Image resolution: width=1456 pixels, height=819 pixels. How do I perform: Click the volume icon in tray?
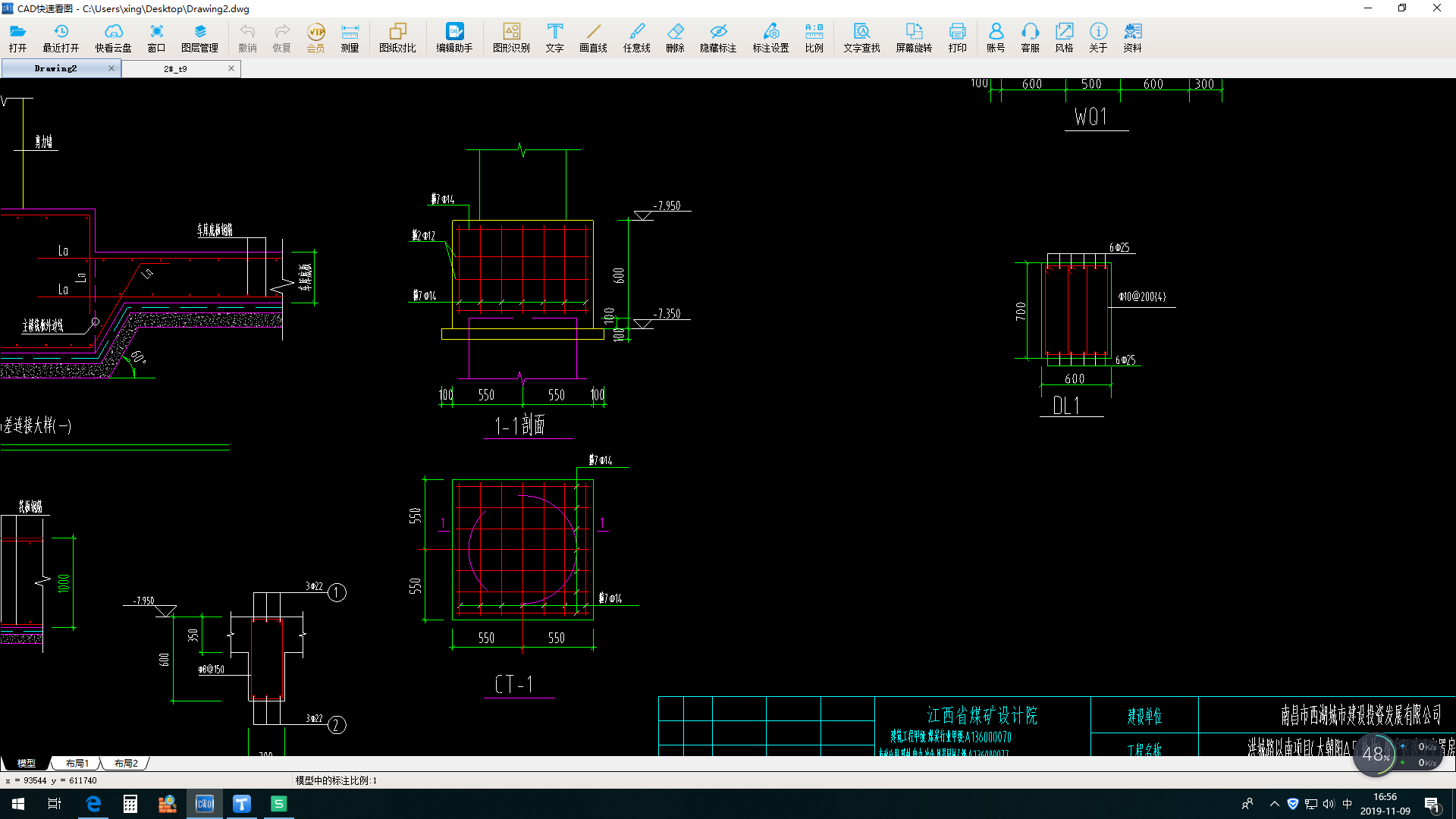(x=1329, y=804)
